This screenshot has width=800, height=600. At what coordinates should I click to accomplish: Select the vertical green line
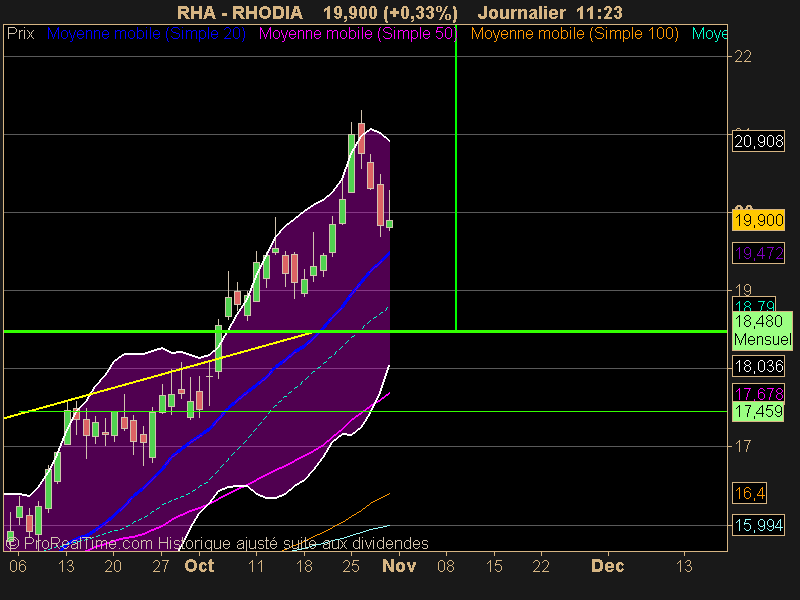tap(456, 179)
